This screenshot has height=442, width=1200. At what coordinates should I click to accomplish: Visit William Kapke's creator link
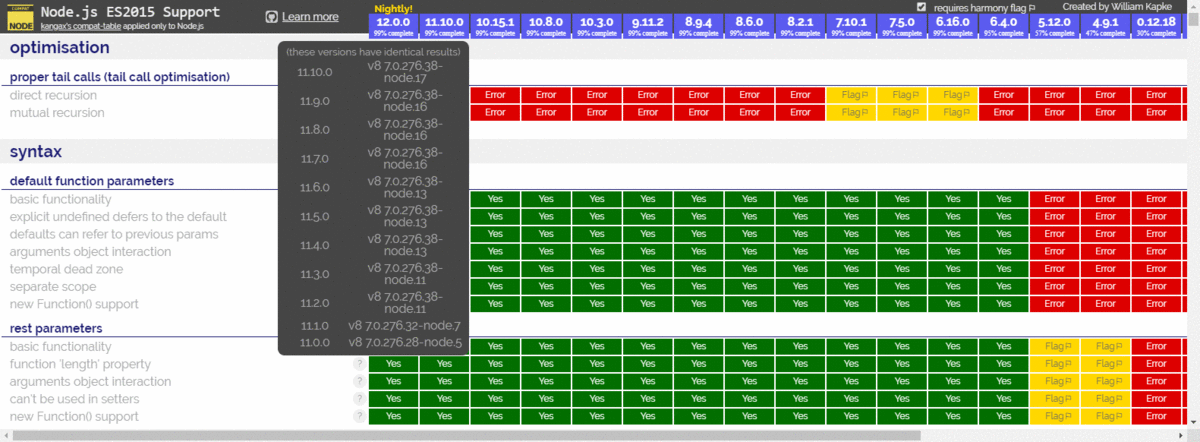(1117, 6)
